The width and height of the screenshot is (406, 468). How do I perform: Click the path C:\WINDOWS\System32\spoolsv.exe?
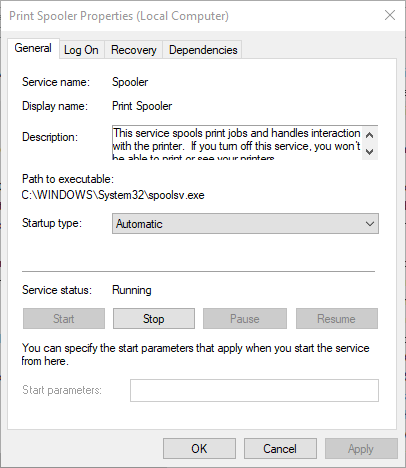tap(113, 195)
